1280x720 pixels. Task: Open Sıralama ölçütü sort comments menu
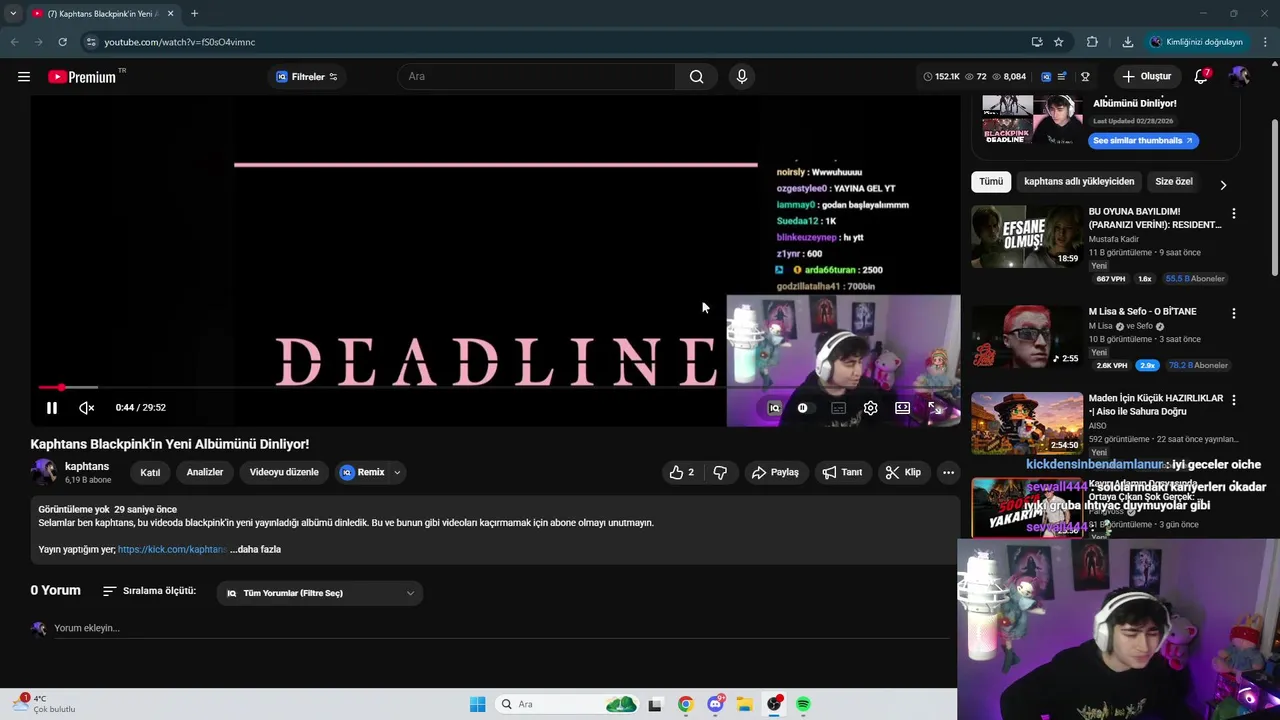[150, 591]
